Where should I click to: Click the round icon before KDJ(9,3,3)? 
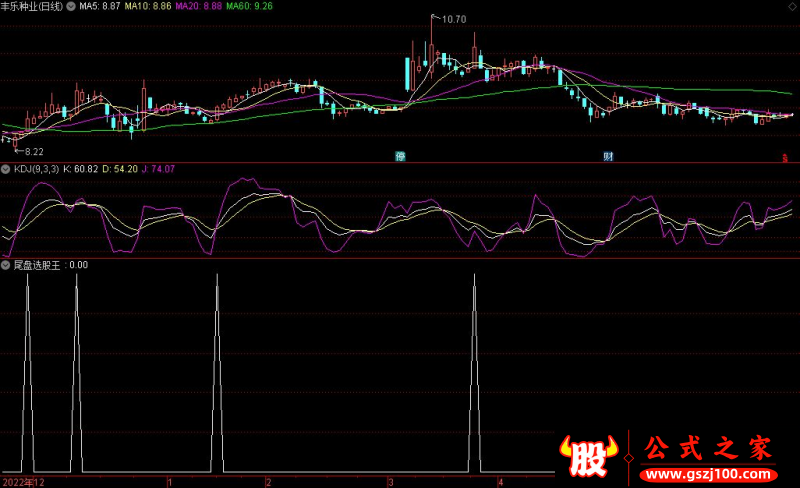(6, 169)
